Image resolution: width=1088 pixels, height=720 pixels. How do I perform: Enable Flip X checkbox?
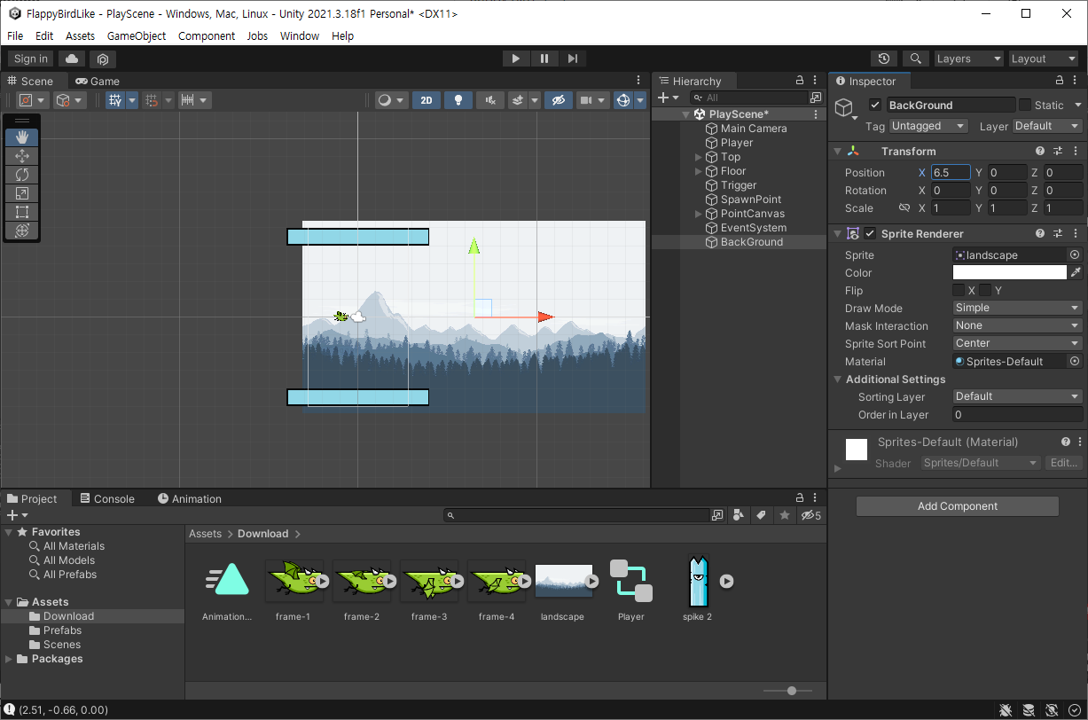pos(958,290)
